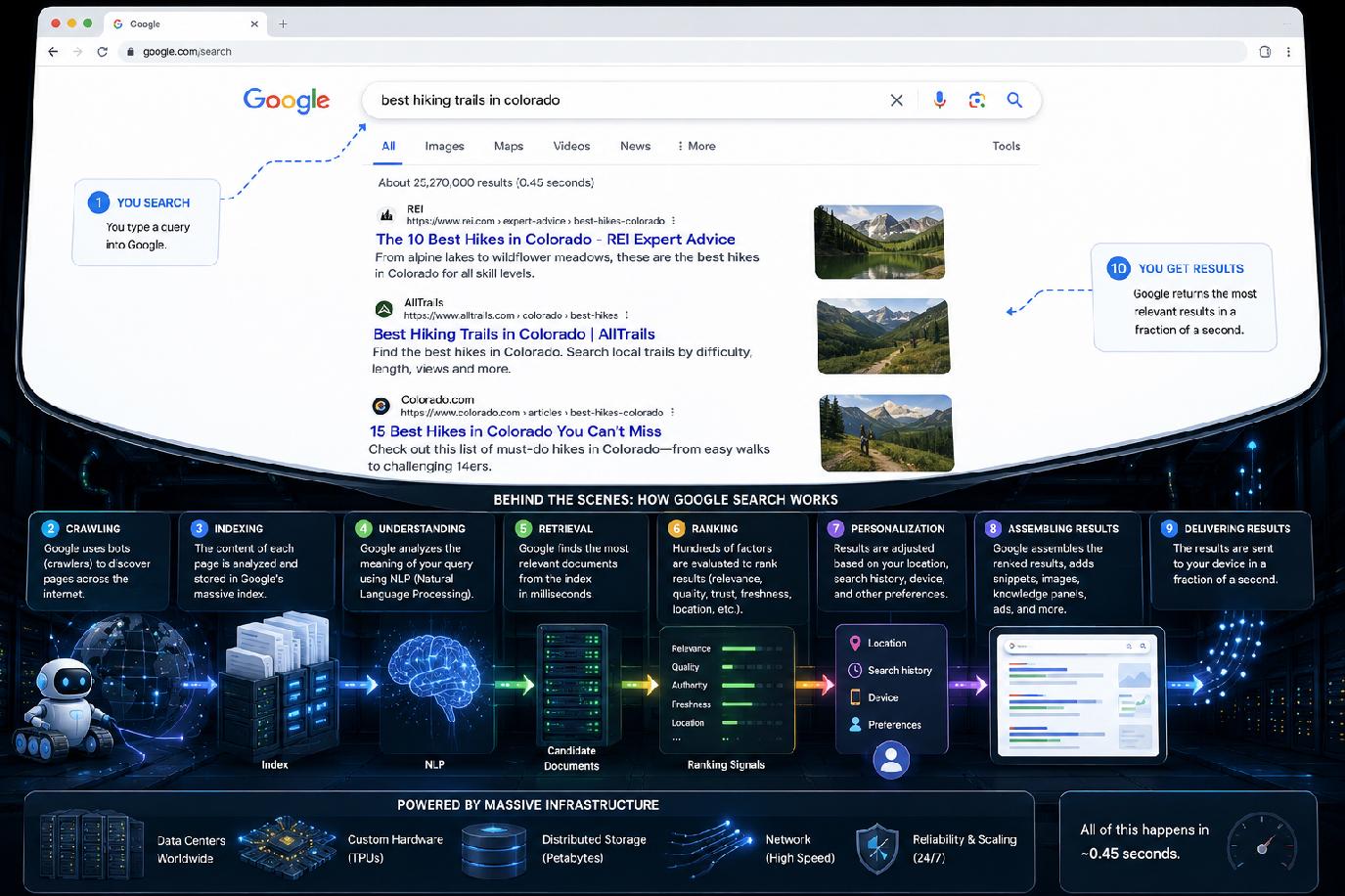Image resolution: width=1345 pixels, height=896 pixels.
Task: Clear the search query with X
Action: pyautogui.click(x=896, y=100)
